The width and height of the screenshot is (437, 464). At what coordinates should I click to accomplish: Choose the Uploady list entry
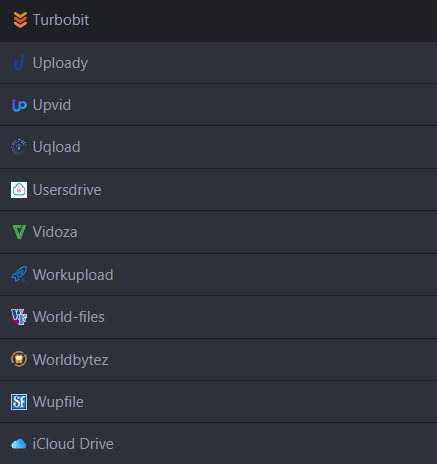(x=218, y=63)
